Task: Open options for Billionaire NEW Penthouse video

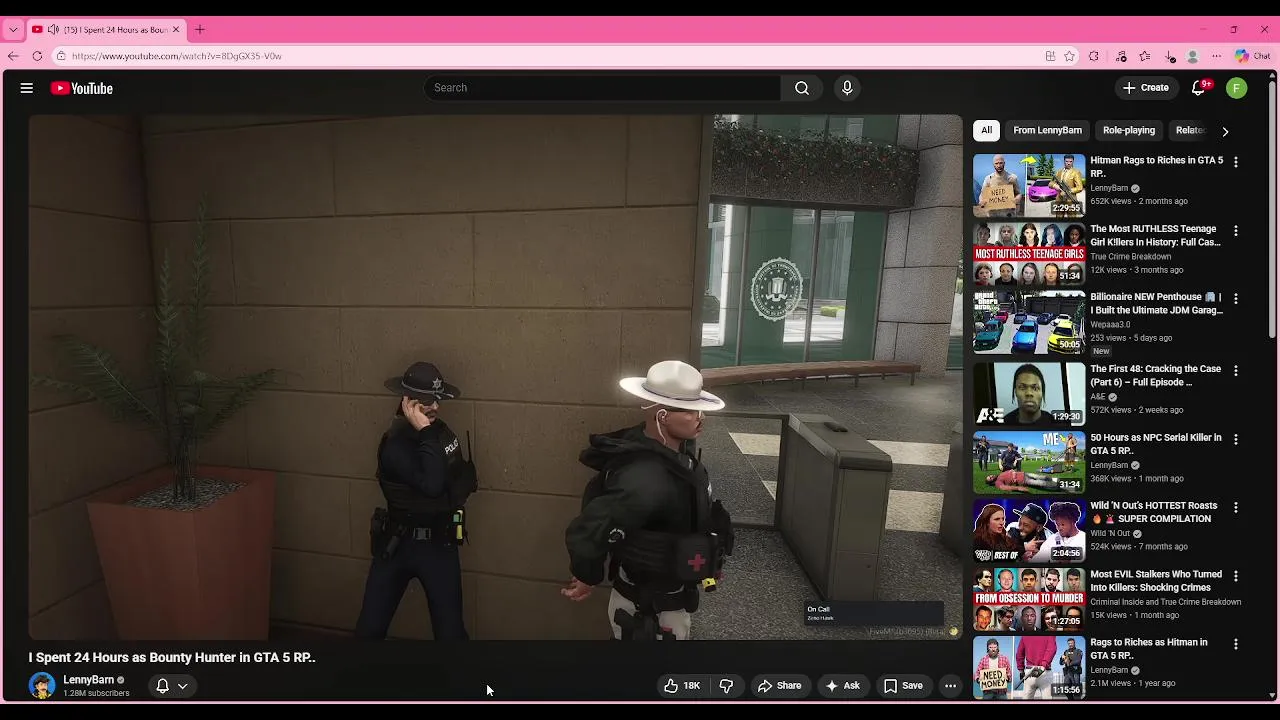Action: (x=1236, y=299)
